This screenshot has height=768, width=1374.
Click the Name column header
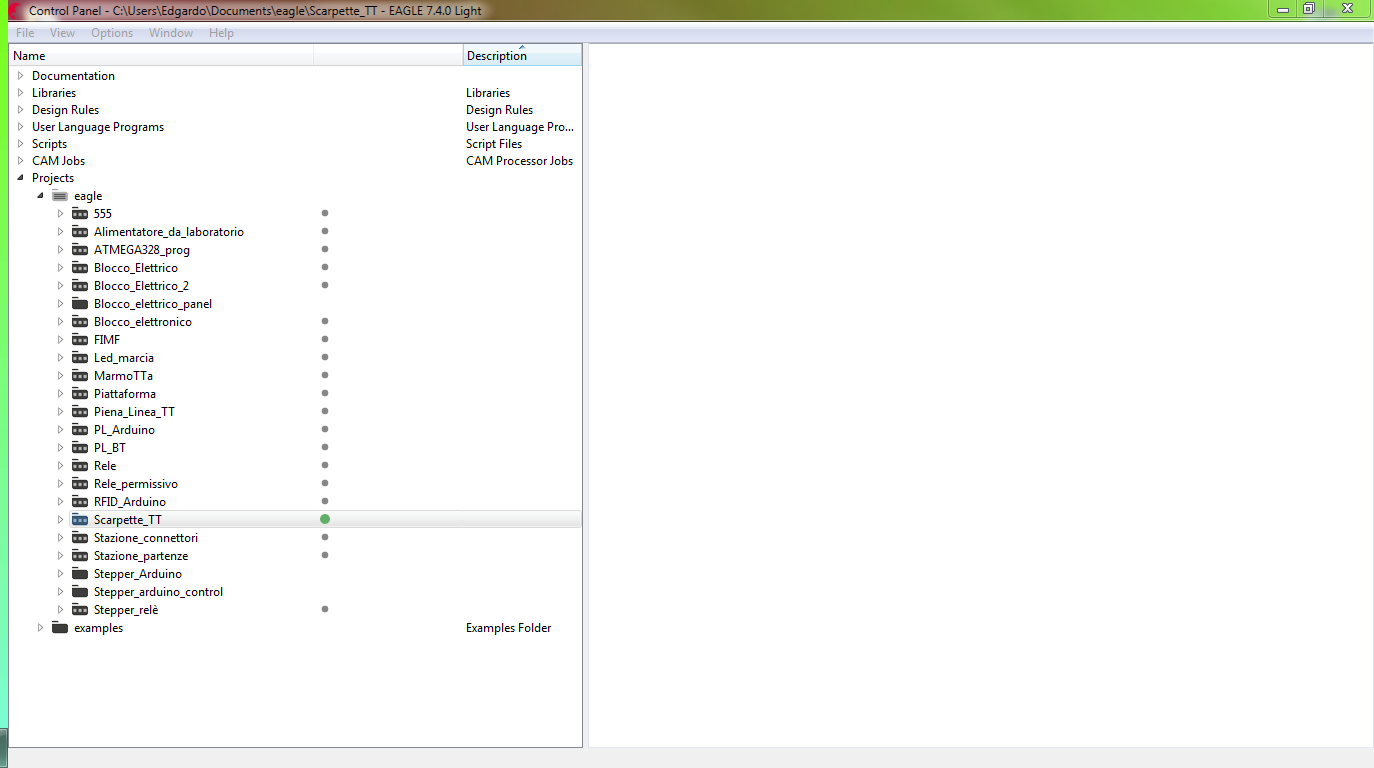point(161,56)
